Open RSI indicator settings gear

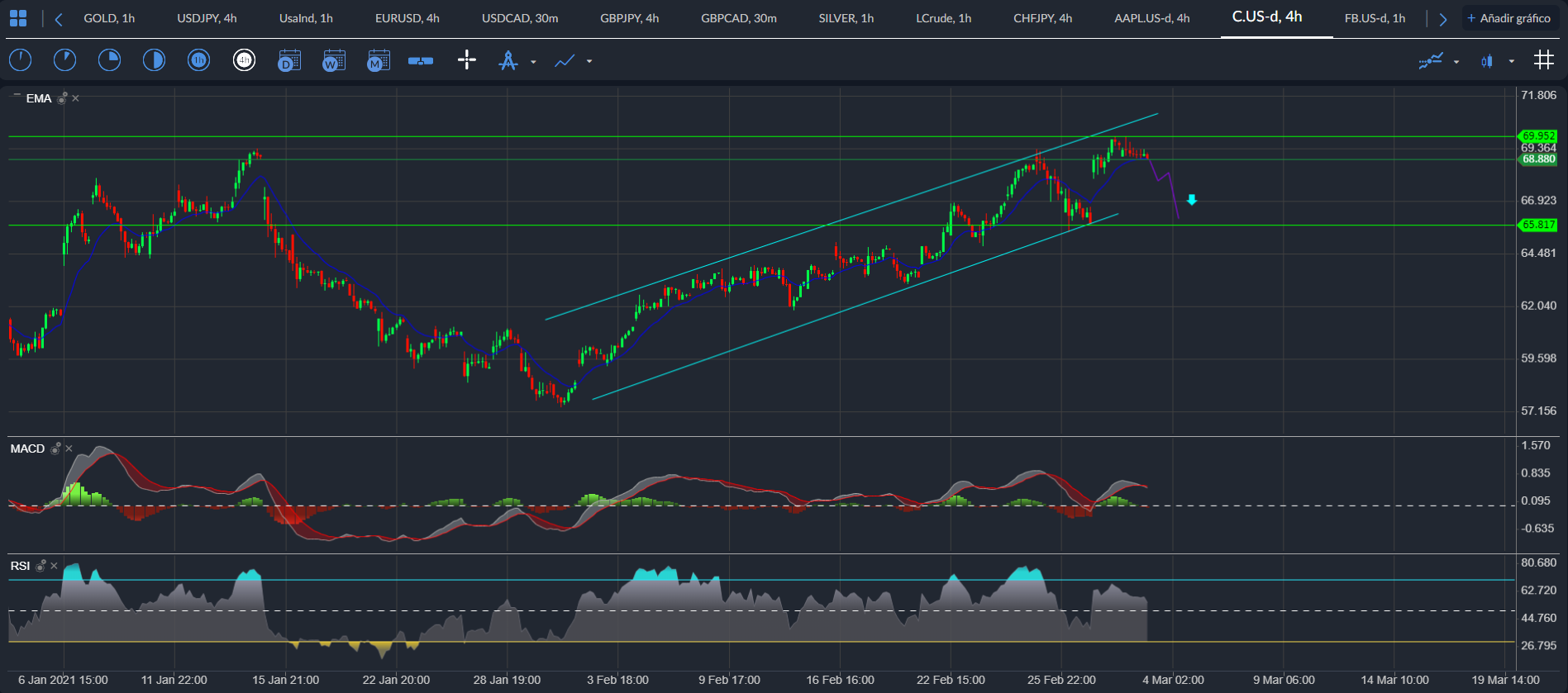pyautogui.click(x=41, y=566)
